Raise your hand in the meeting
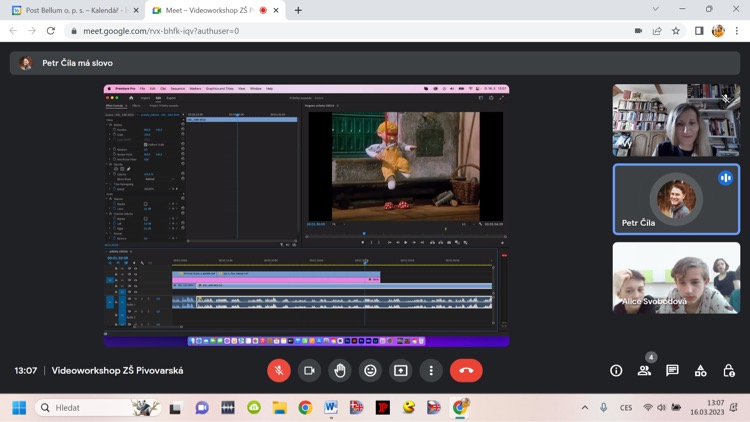The width and height of the screenshot is (750, 422). 340,370
